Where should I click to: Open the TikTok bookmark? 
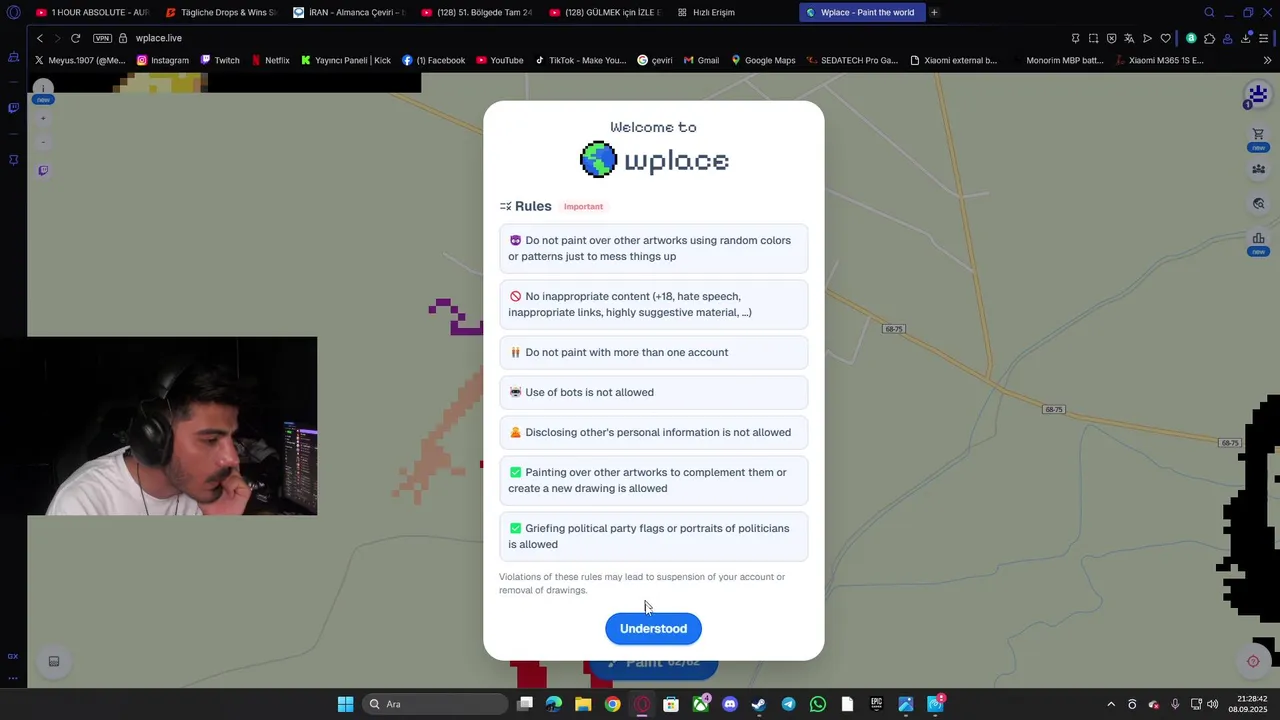[581, 60]
